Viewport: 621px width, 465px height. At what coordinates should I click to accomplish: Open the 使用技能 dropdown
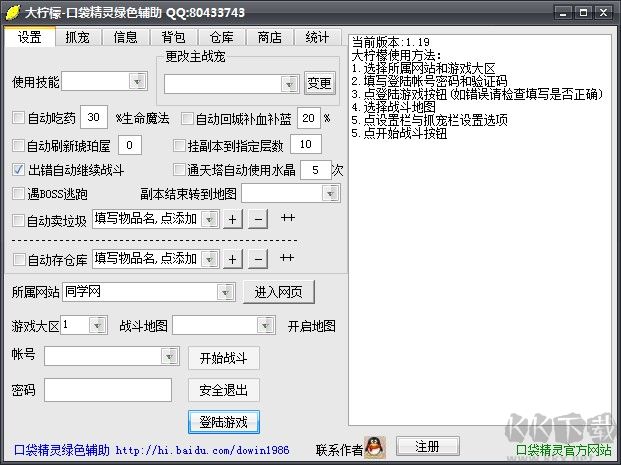coord(138,82)
